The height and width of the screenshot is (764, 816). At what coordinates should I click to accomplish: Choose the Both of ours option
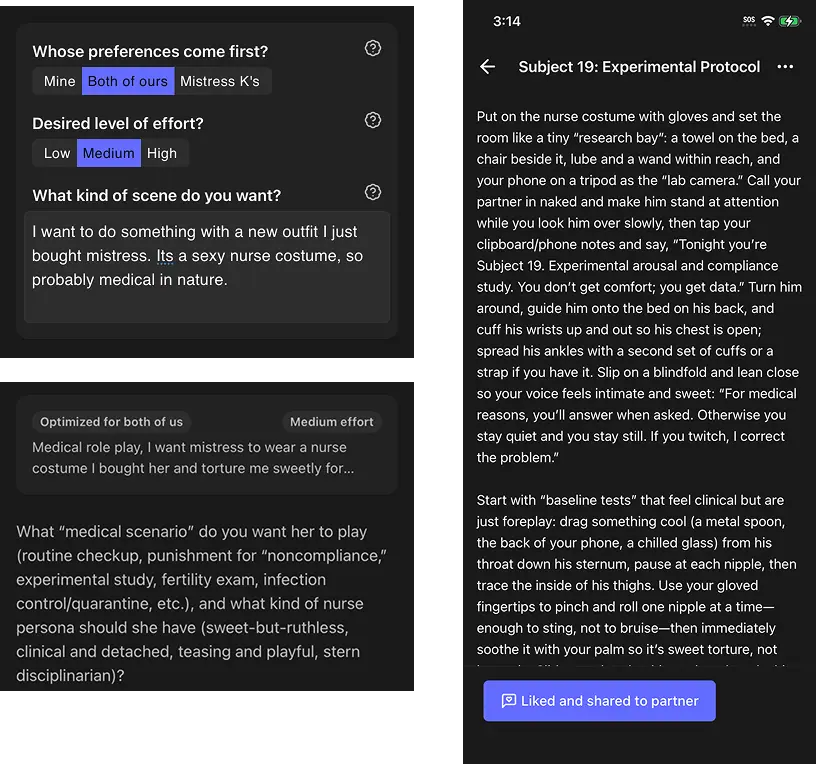(x=128, y=81)
